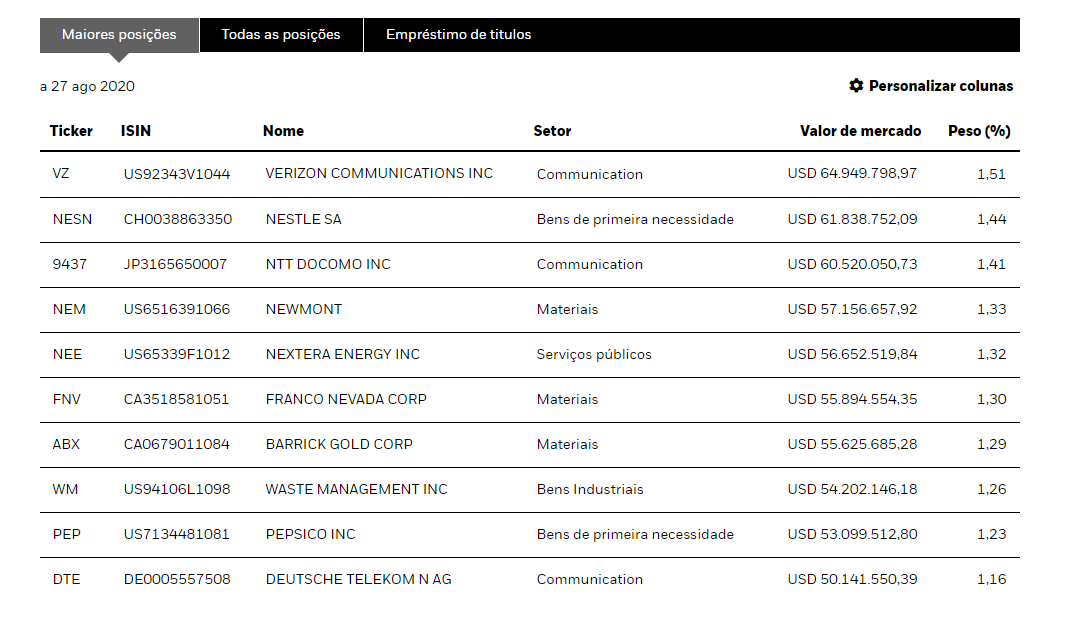Sort by the ISIN column header

click(136, 131)
